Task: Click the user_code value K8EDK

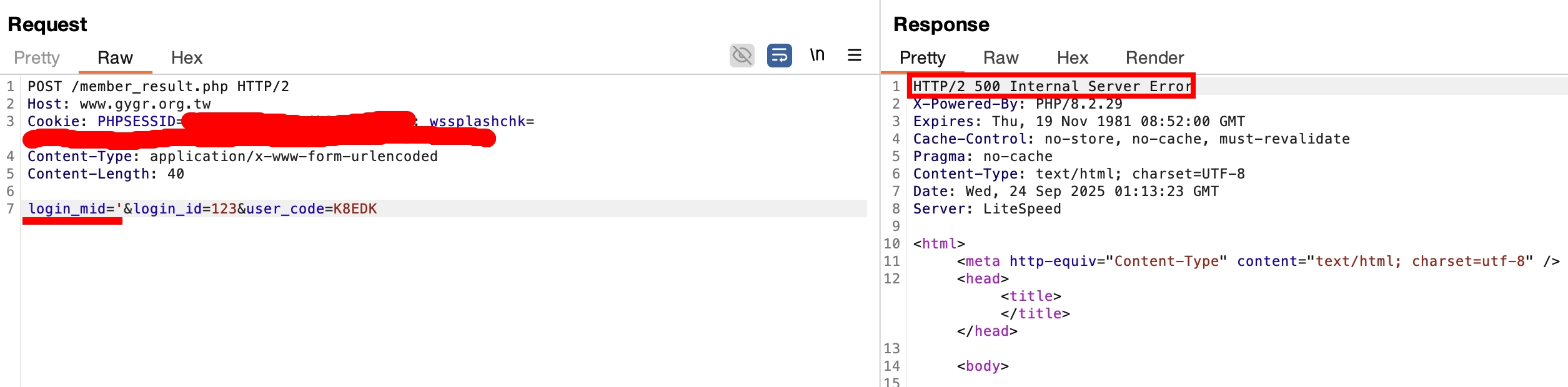Action: pyautogui.click(x=355, y=208)
